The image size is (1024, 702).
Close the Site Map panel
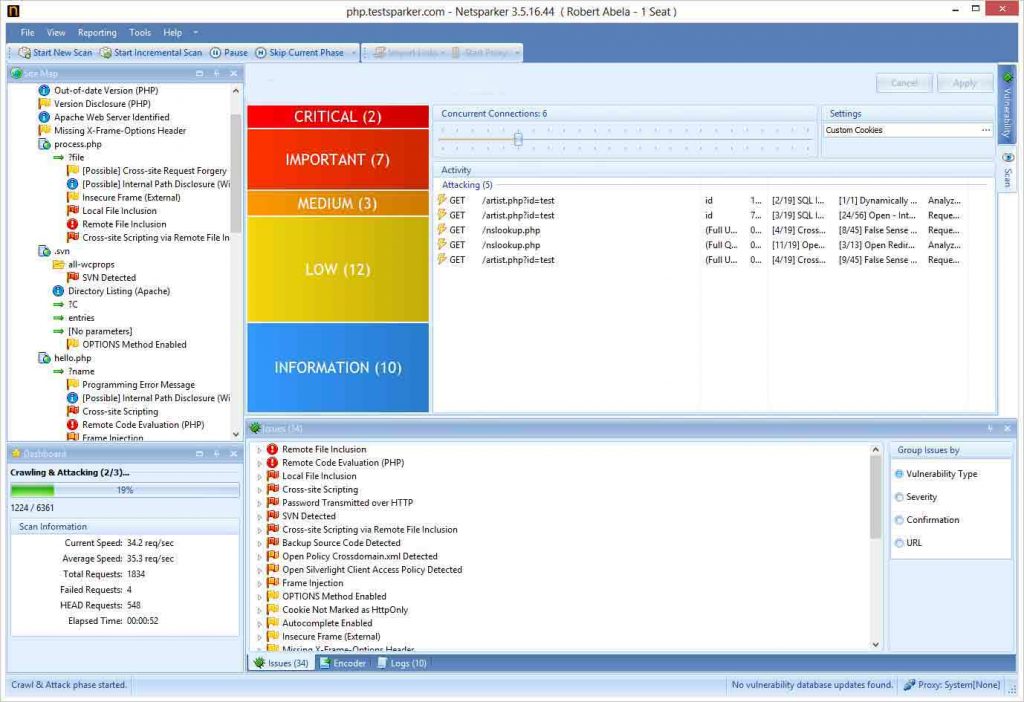click(233, 73)
